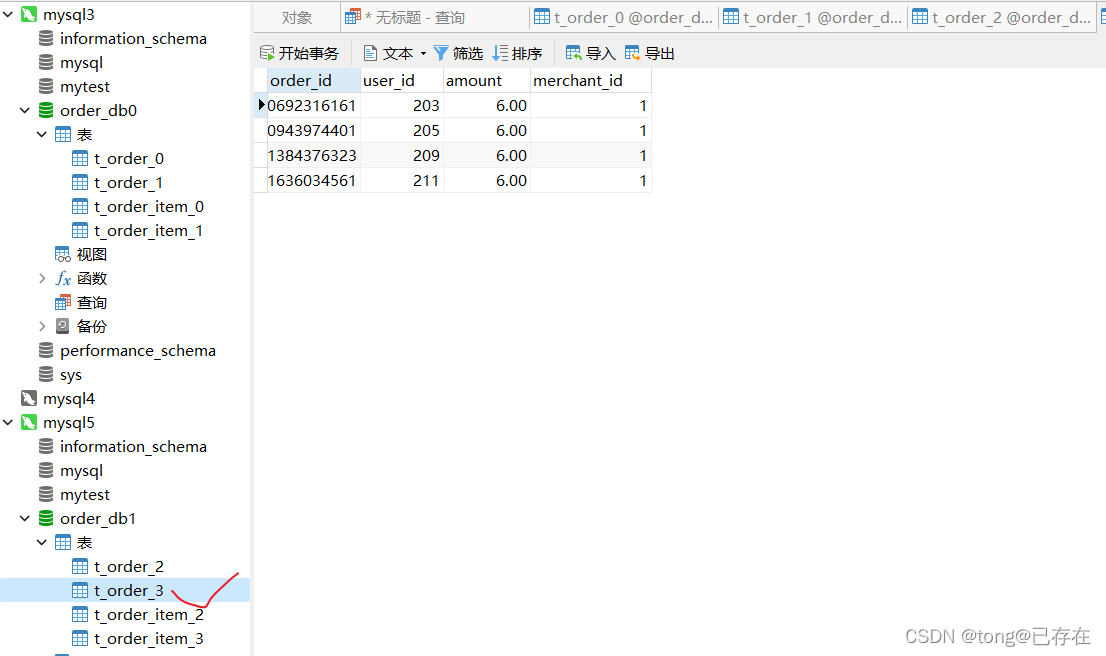Select the t_order_3 table in tree
This screenshot has height=656, width=1106.
(128, 590)
